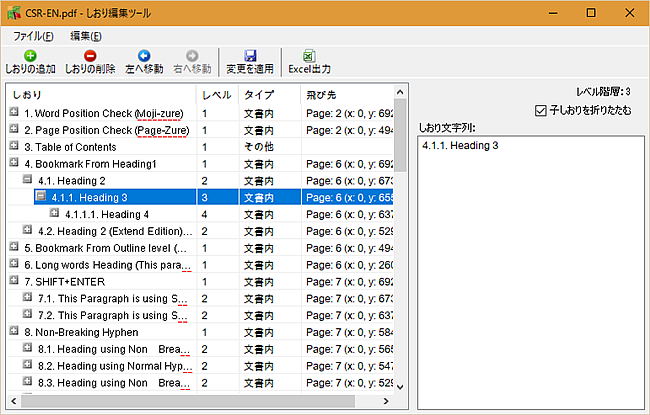Collapse the 4.1. Heading 2 tree node
This screenshot has width=650, height=415.
point(27,181)
